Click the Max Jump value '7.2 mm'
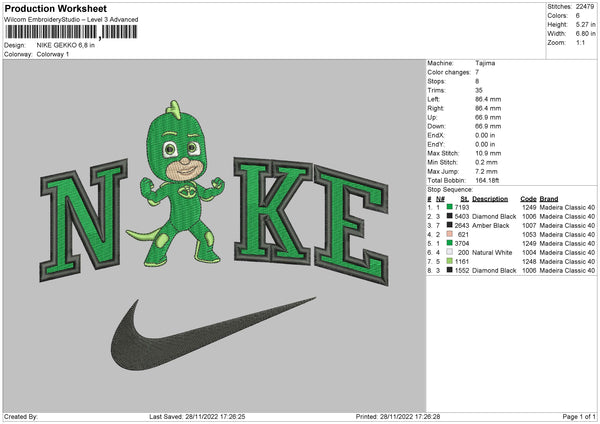Image resolution: width=600 pixels, height=424 pixels. click(x=486, y=171)
